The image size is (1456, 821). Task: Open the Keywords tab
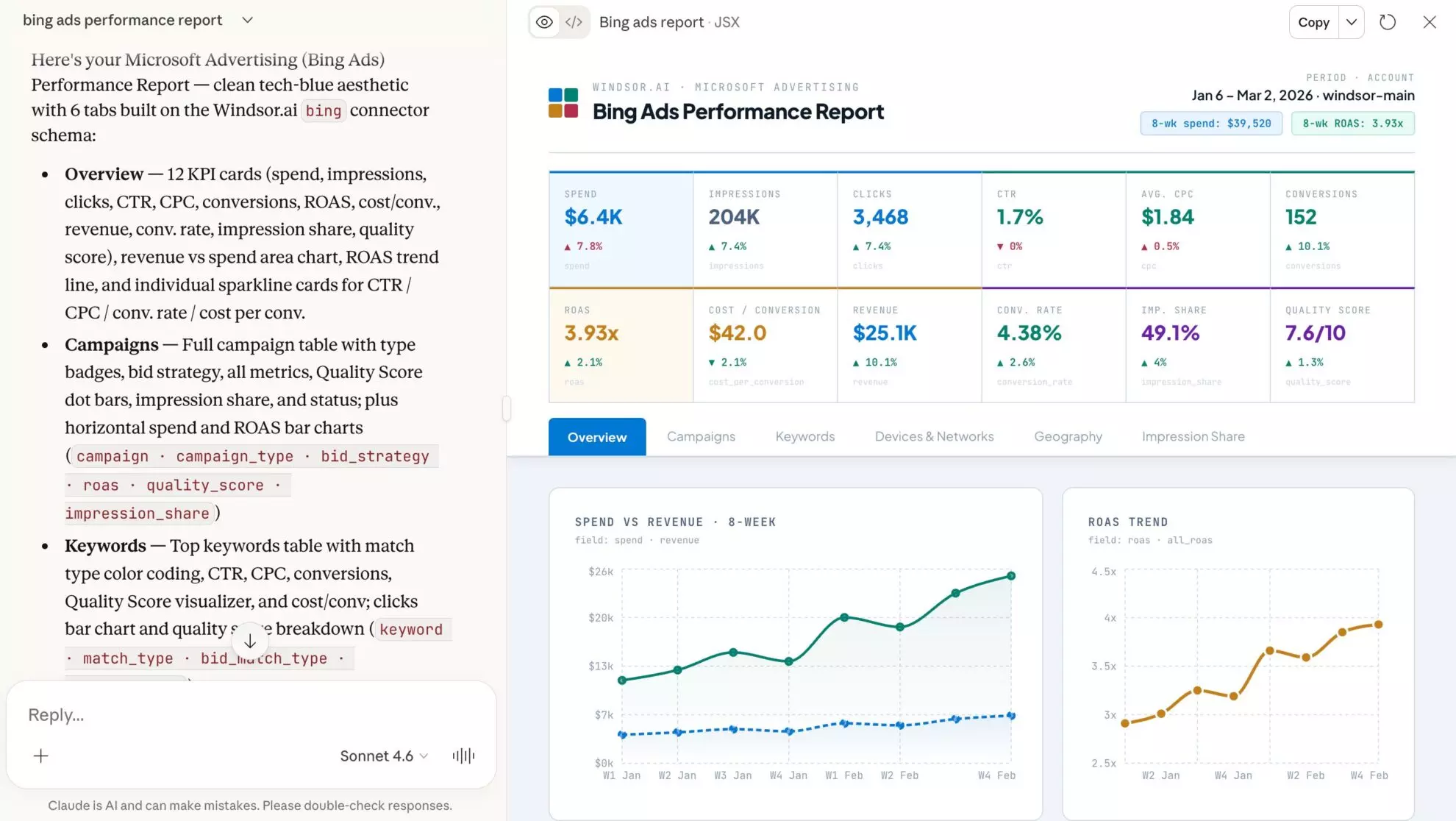805,436
